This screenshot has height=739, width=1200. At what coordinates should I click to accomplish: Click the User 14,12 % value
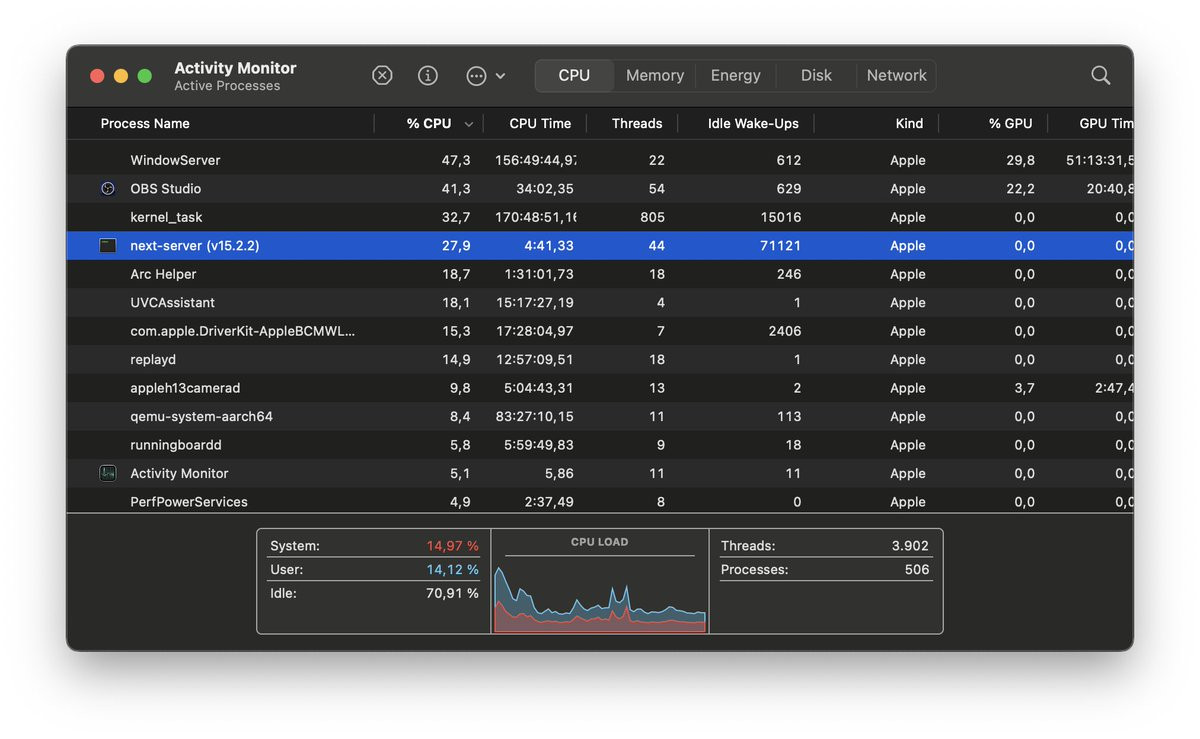point(452,570)
